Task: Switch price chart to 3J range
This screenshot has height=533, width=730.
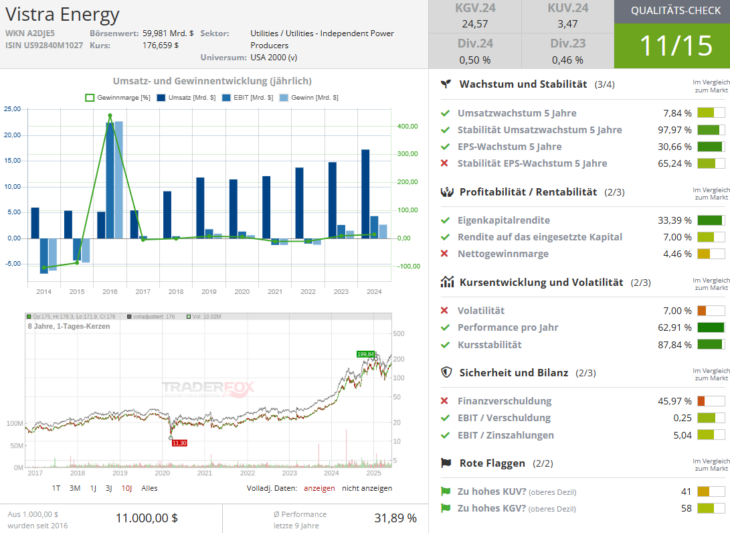Action: coord(108,488)
